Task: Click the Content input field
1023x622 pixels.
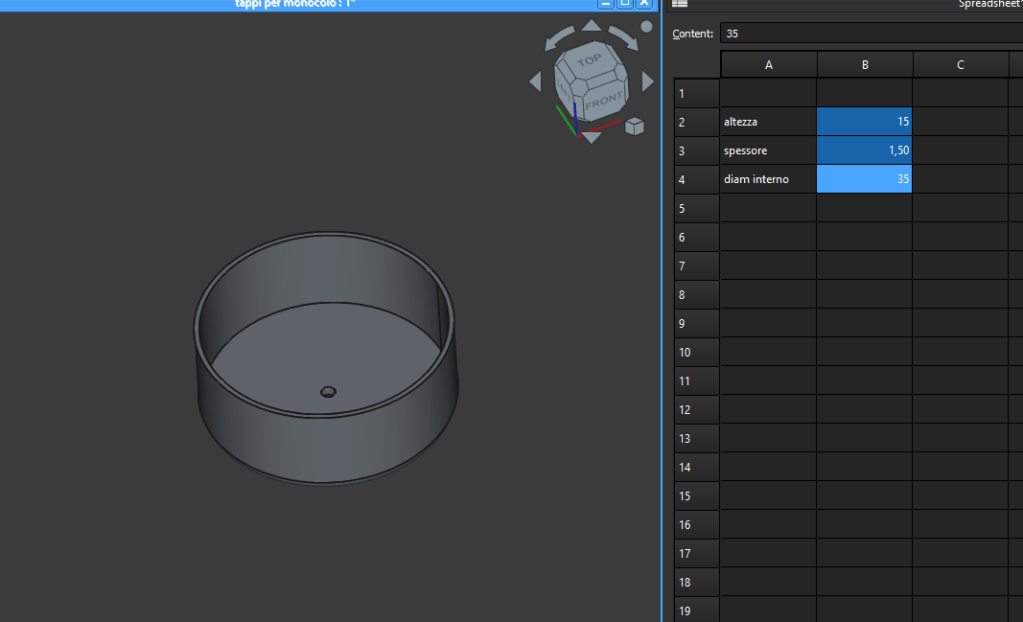Action: (870, 33)
